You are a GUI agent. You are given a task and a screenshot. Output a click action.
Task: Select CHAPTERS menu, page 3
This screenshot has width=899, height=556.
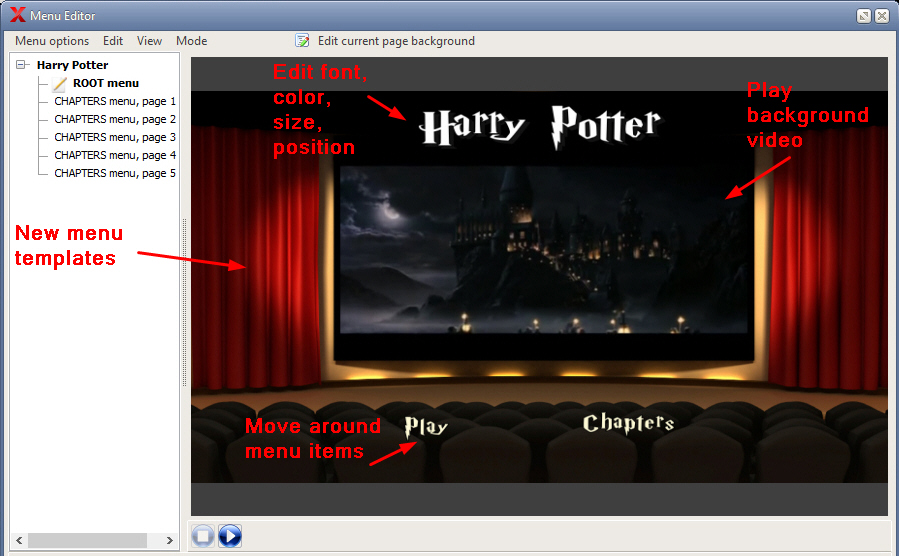[x=115, y=138]
